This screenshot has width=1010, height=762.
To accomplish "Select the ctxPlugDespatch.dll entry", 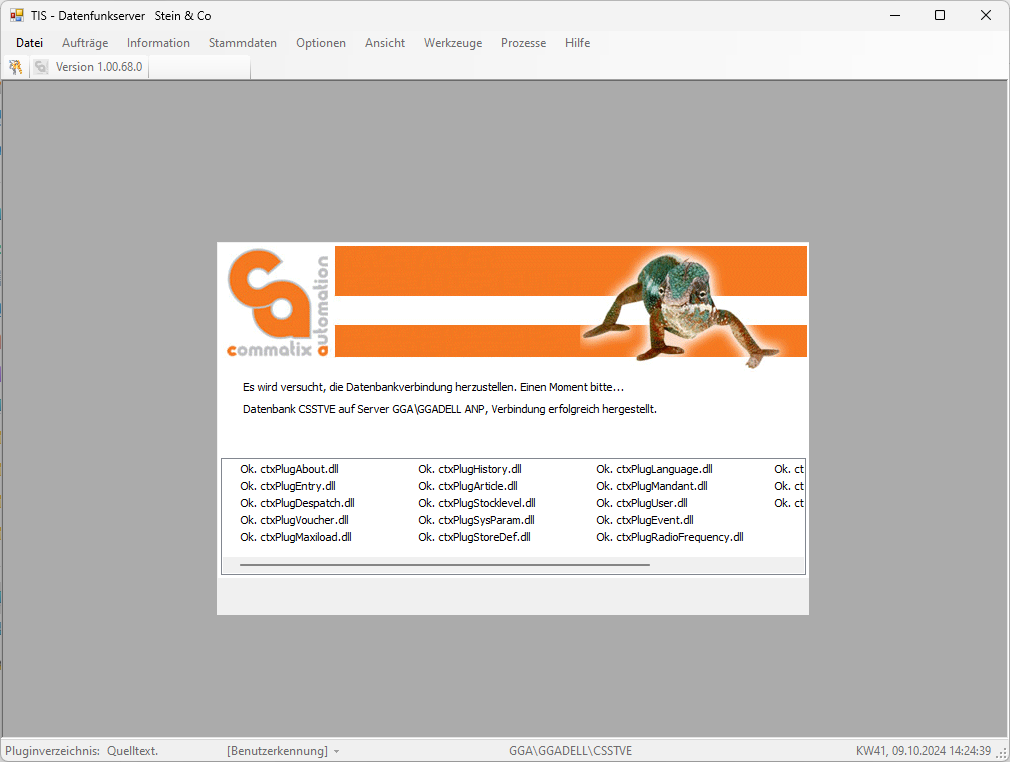I will (298, 503).
